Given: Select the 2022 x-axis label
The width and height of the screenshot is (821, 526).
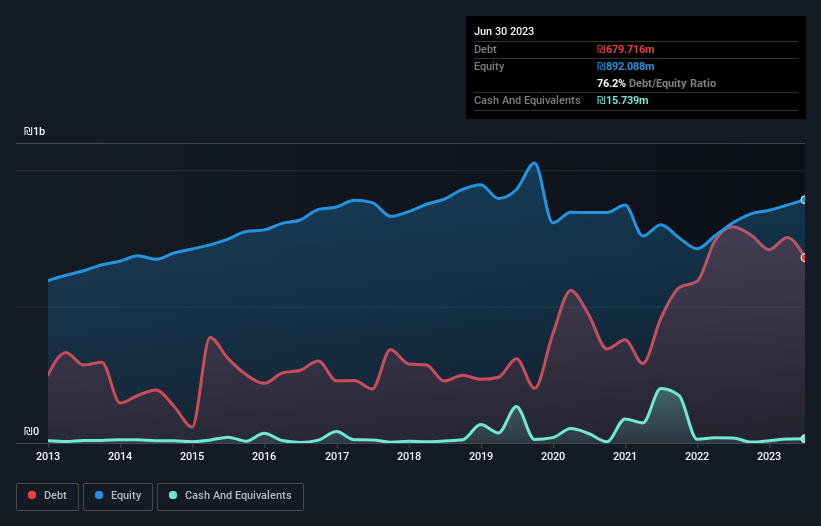Looking at the screenshot, I should (697, 456).
